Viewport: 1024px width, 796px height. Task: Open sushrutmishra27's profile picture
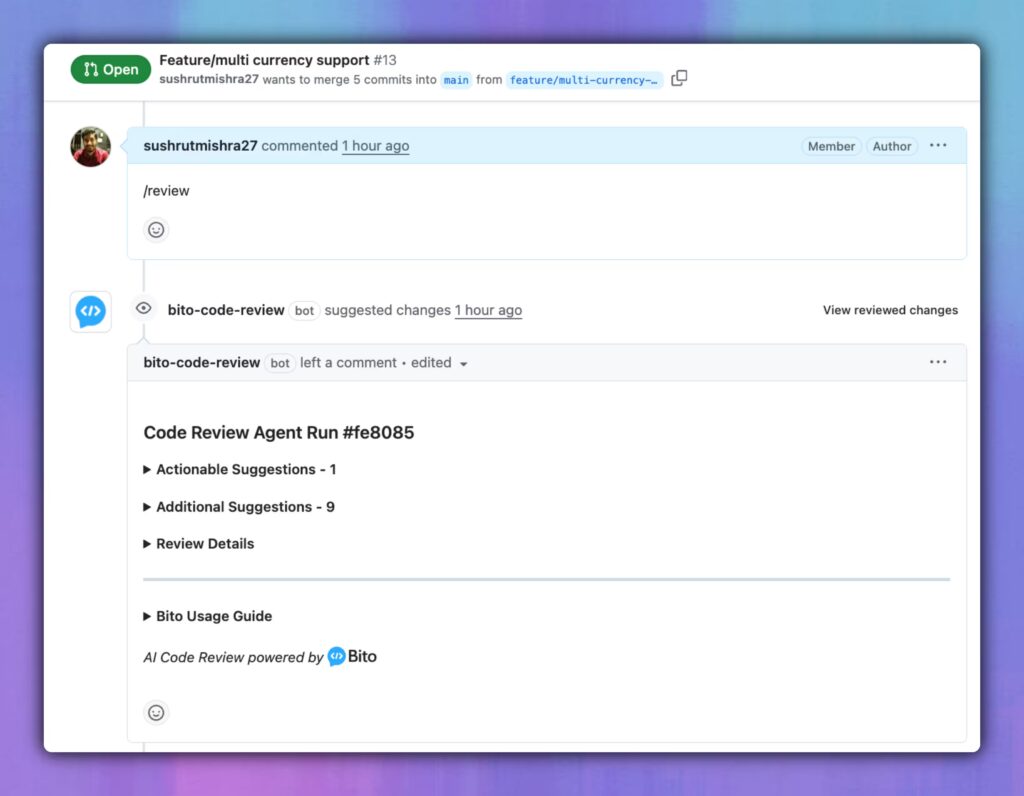click(91, 147)
